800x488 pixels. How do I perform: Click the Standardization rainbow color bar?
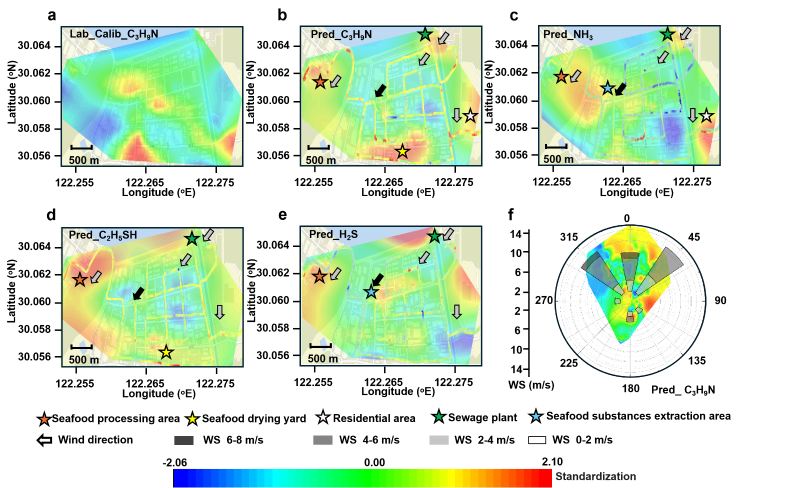click(x=362, y=478)
